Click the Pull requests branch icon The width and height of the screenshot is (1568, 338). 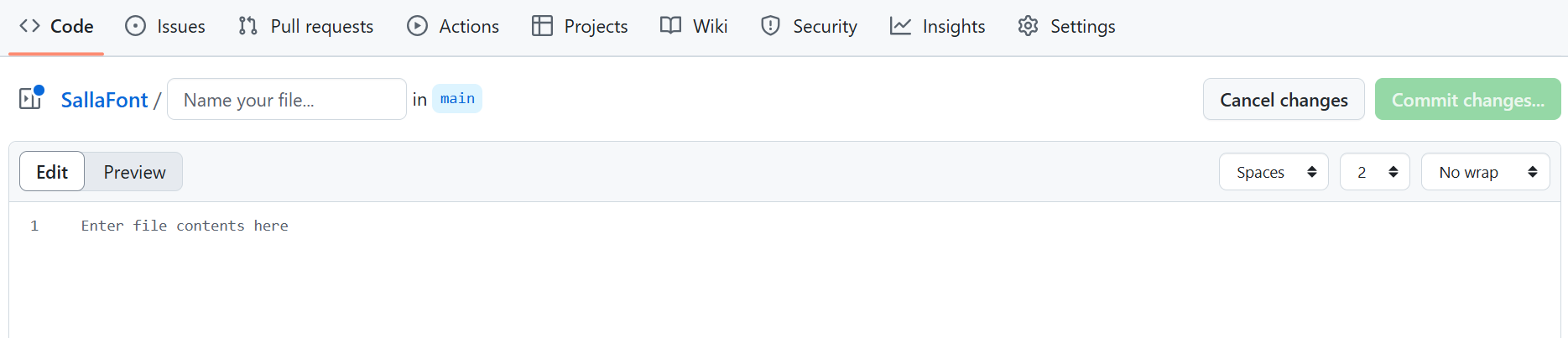click(247, 26)
